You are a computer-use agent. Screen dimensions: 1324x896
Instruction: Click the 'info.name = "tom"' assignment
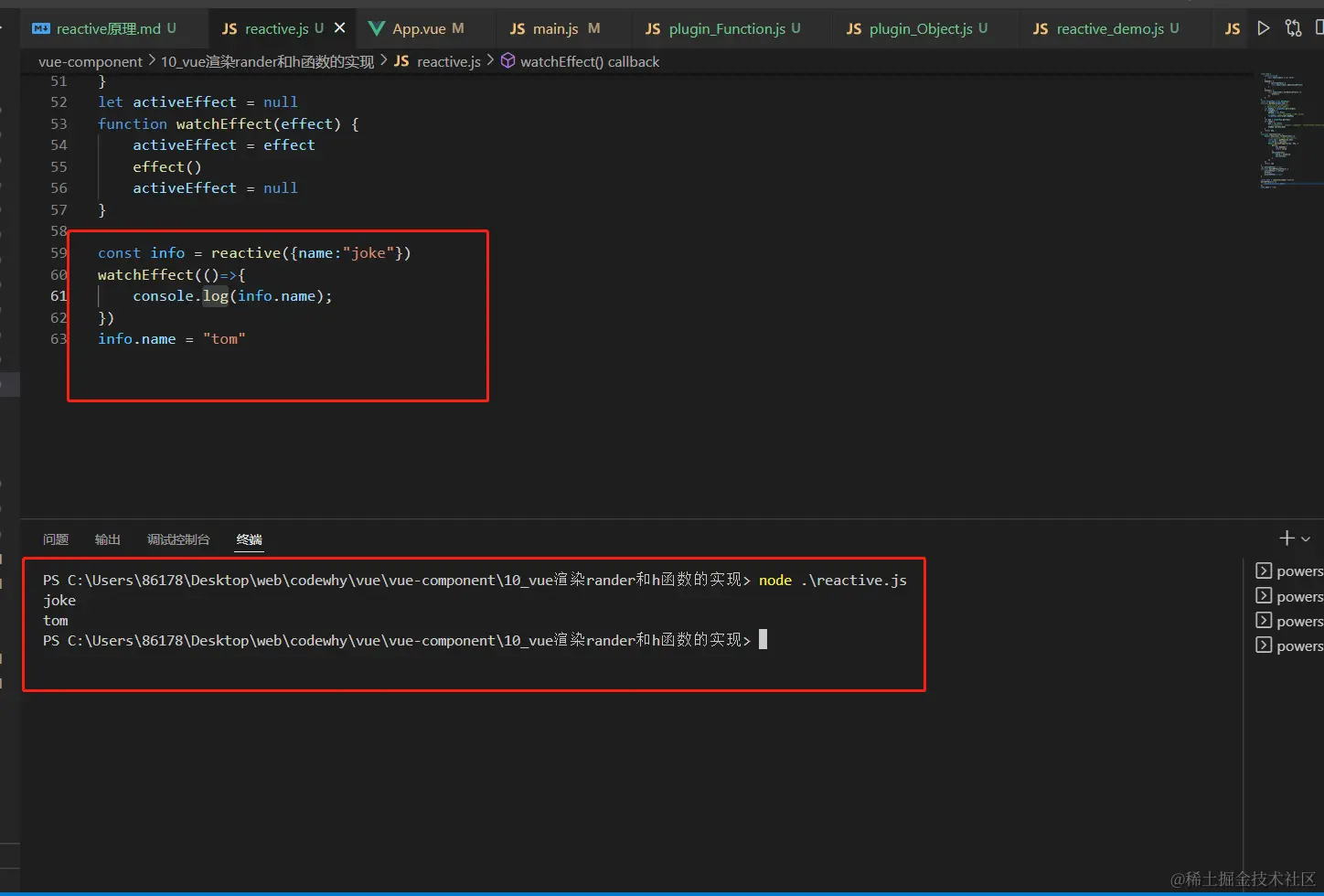pyautogui.click(x=172, y=338)
